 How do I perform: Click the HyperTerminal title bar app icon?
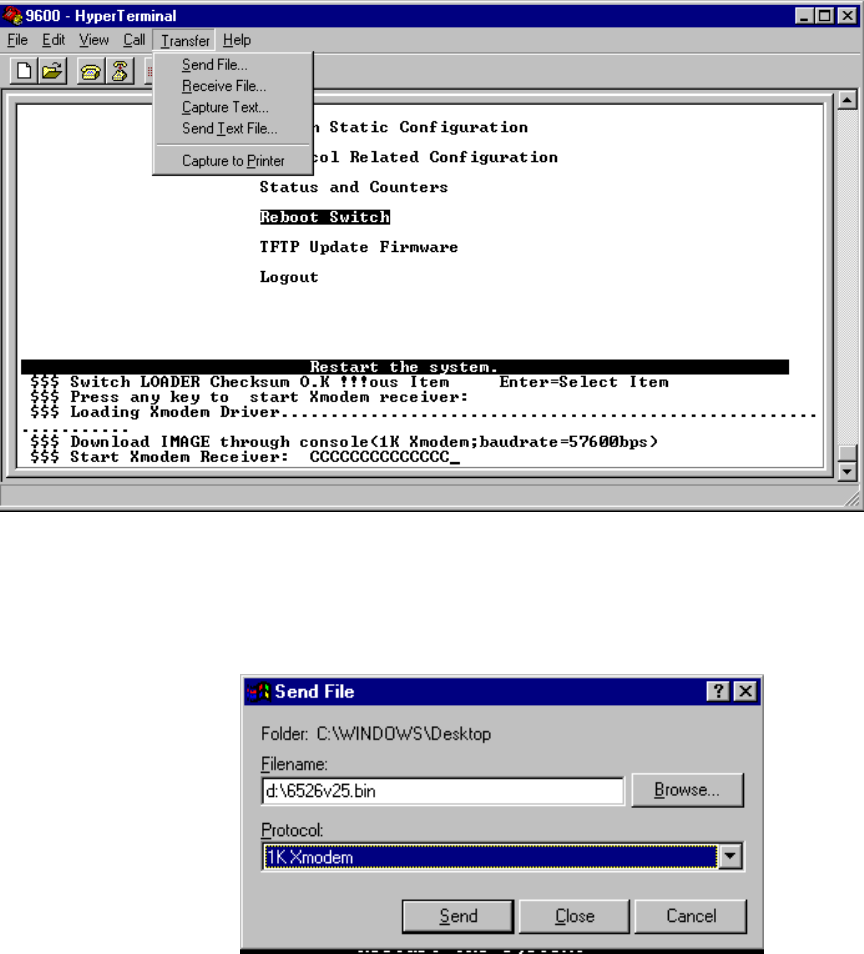coord(12,15)
